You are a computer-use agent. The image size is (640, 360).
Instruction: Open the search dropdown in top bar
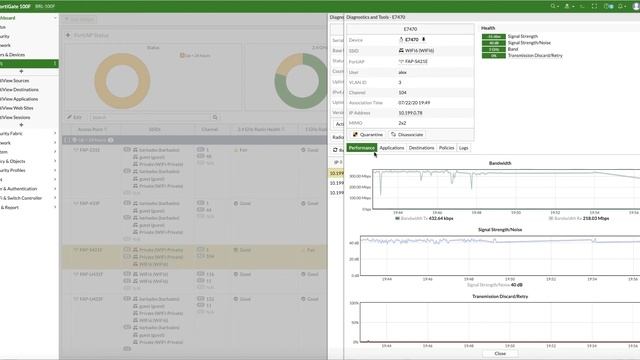click(554, 6)
